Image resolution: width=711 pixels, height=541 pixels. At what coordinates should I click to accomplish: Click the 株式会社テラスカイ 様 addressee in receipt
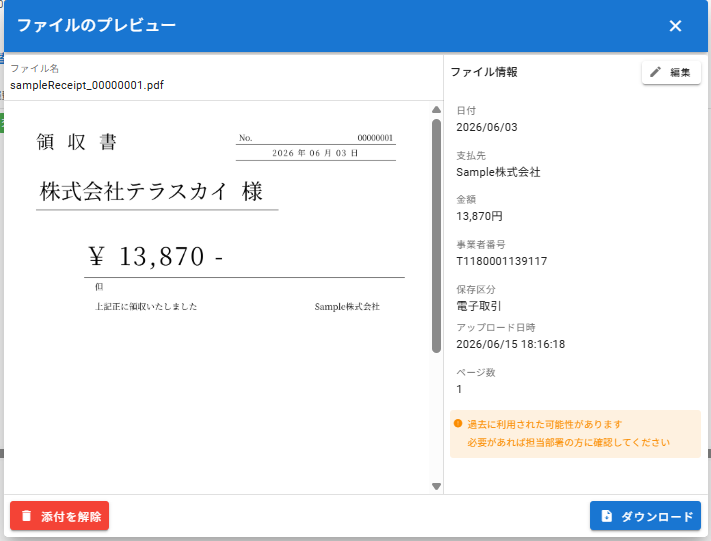tap(151, 191)
